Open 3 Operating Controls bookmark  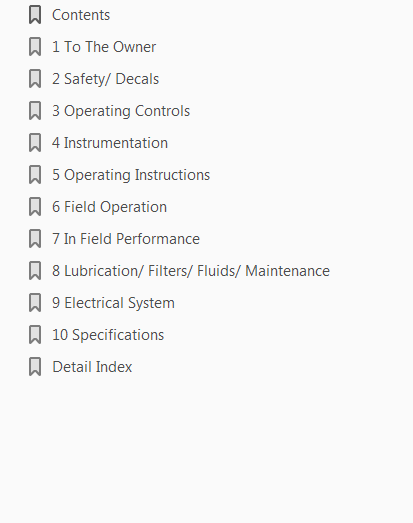click(121, 111)
